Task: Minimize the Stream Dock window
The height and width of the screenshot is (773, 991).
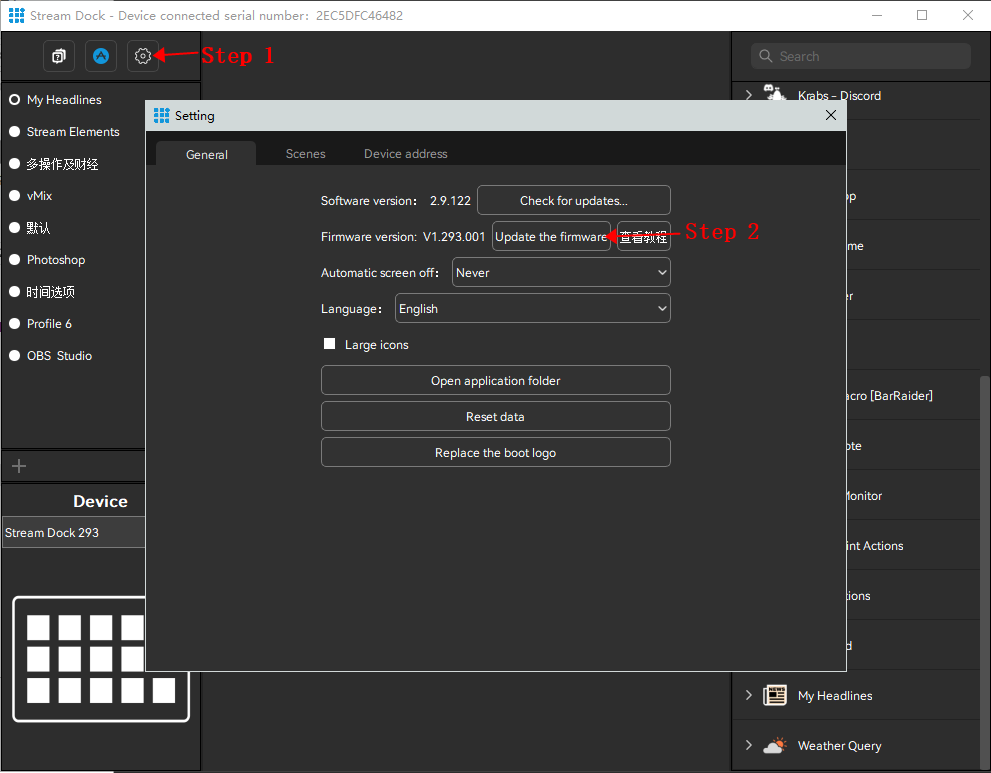Action: point(877,15)
